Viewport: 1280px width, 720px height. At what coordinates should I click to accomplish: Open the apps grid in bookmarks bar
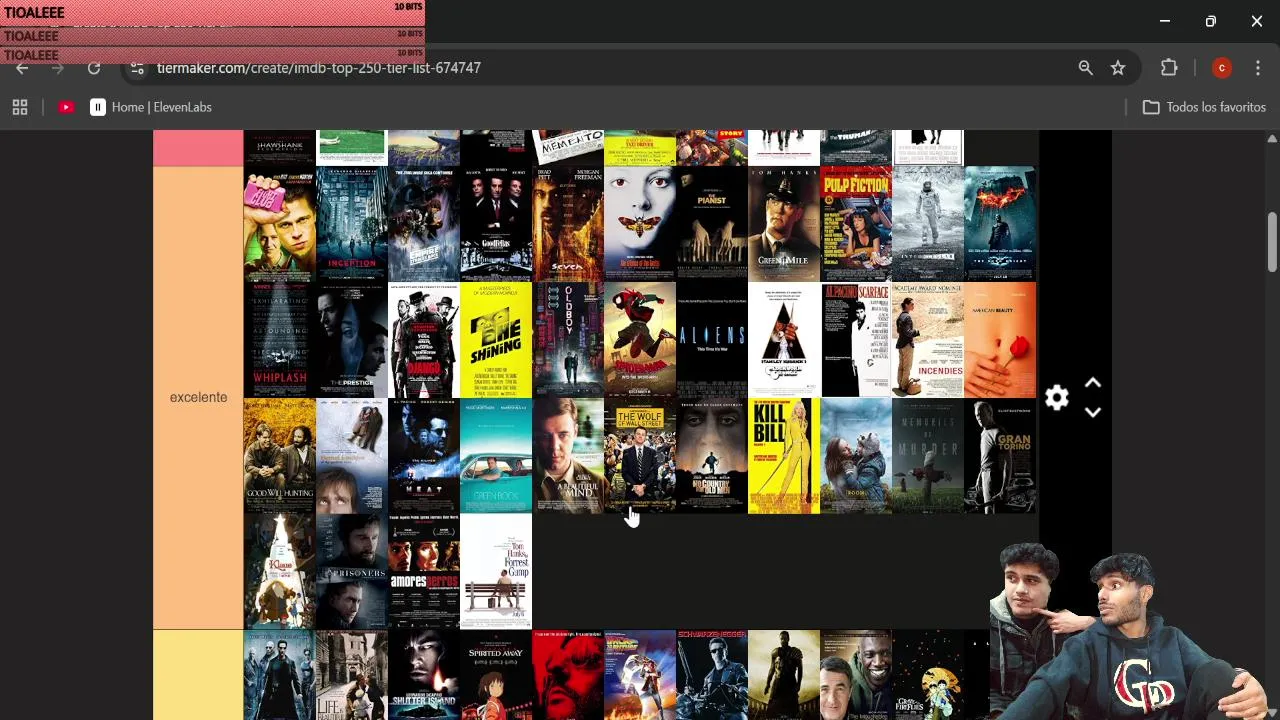20,107
